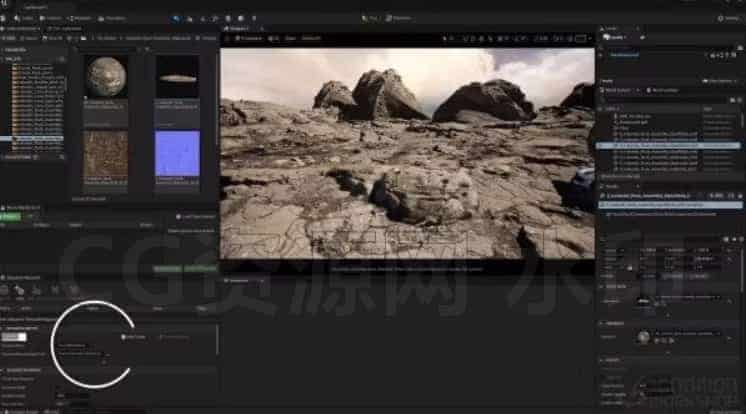This screenshot has width=746, height=414.
Task: Open Settings at the main toolbar's right end
Action: [729, 19]
